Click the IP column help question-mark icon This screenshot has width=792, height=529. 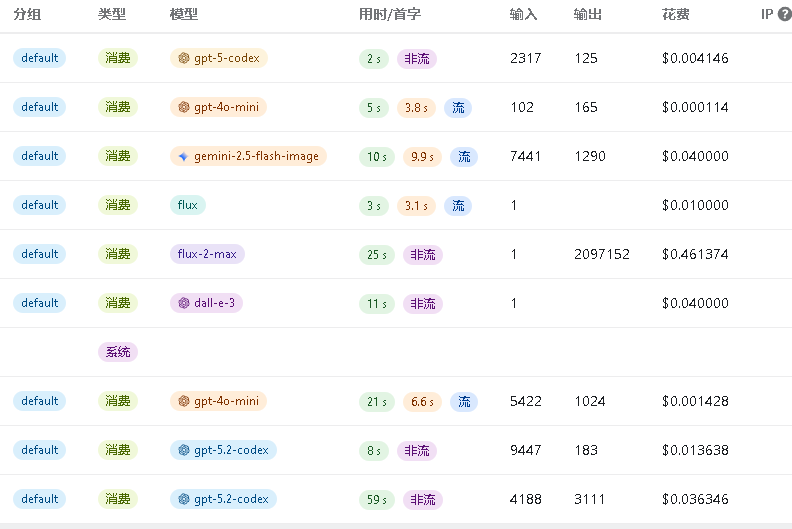coord(784,14)
